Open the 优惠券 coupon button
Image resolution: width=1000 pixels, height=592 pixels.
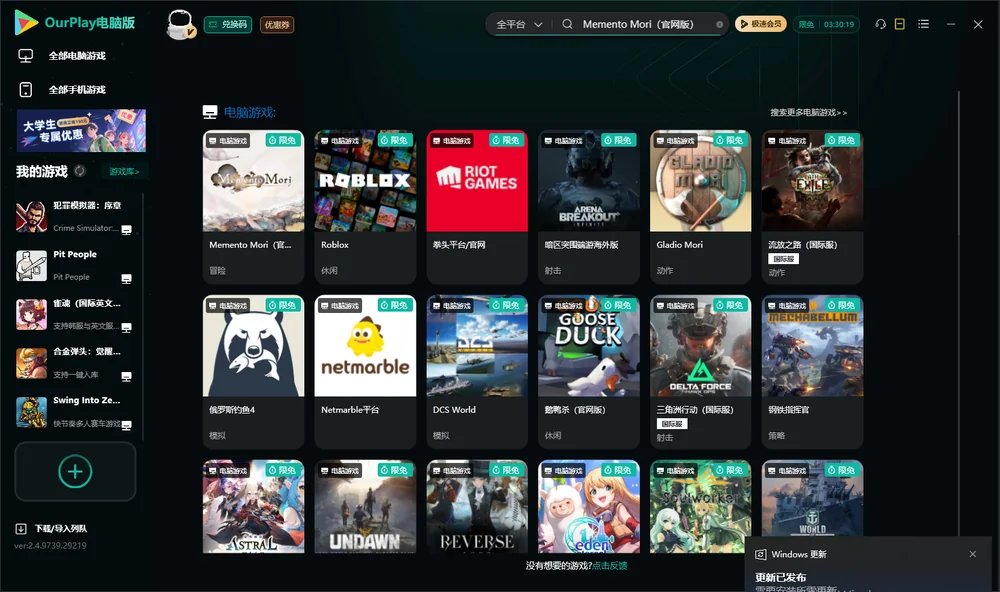pyautogui.click(x=277, y=25)
